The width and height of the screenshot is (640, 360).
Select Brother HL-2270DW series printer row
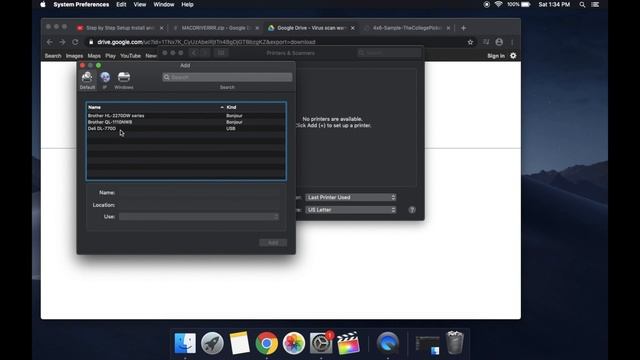tap(186, 116)
